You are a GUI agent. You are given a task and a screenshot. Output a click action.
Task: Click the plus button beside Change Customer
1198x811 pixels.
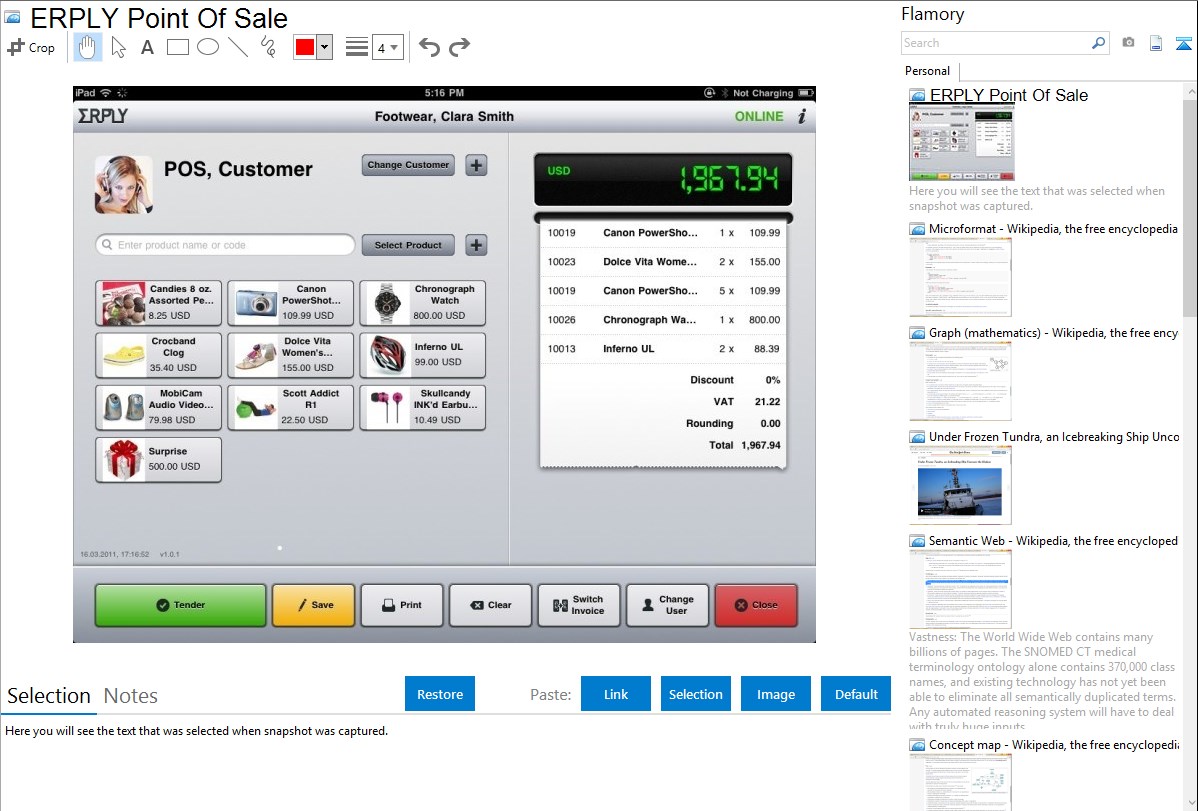click(x=476, y=165)
